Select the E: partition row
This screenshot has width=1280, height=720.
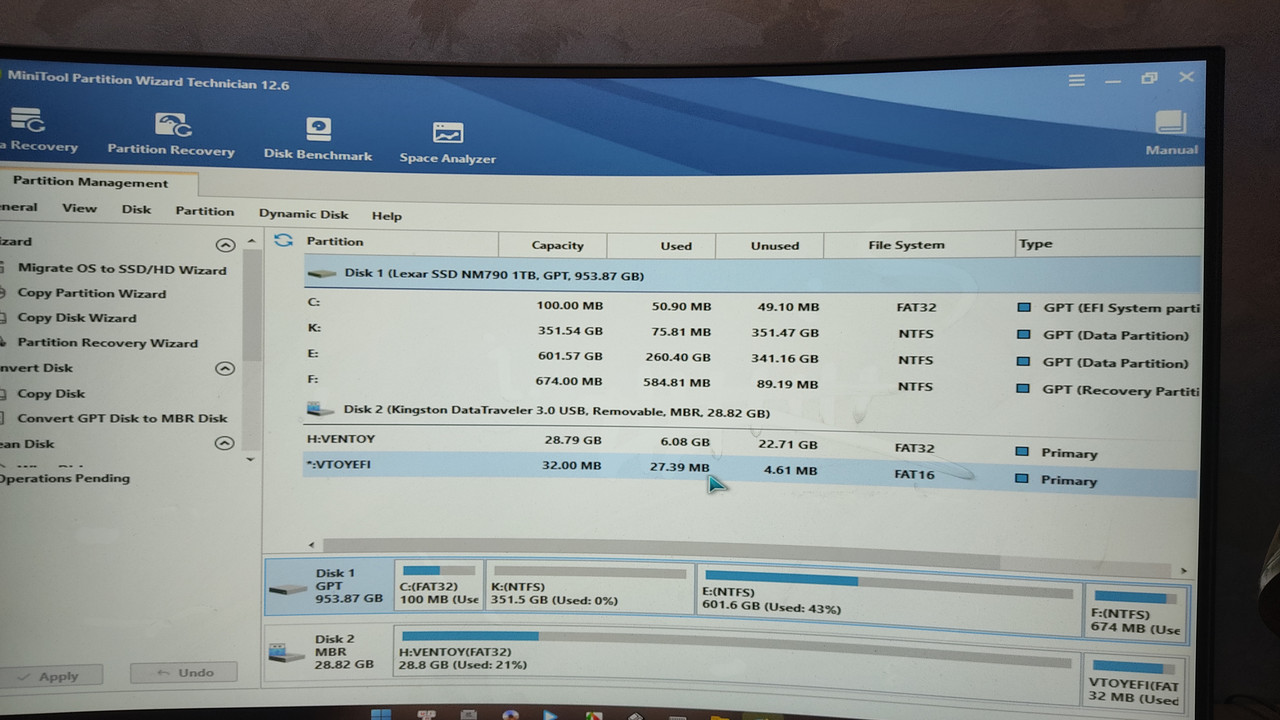752,358
